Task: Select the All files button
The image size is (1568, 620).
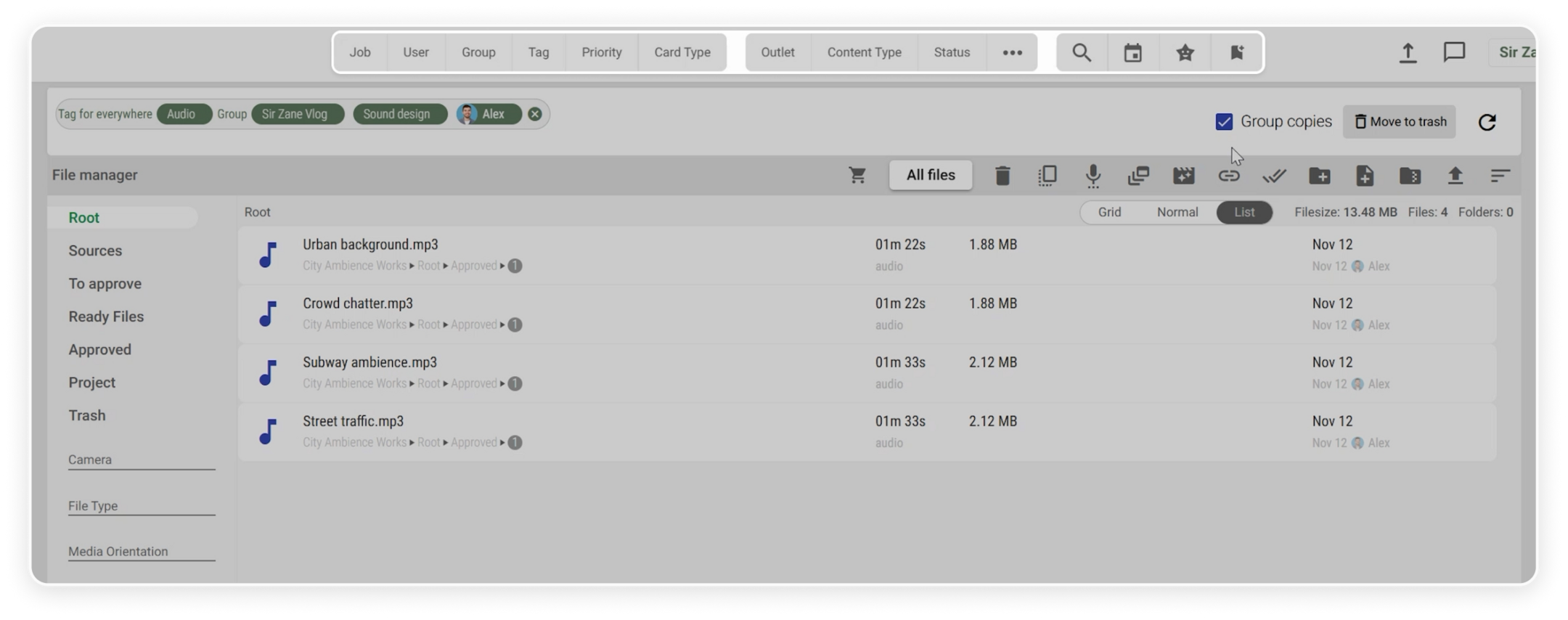Action: point(931,175)
